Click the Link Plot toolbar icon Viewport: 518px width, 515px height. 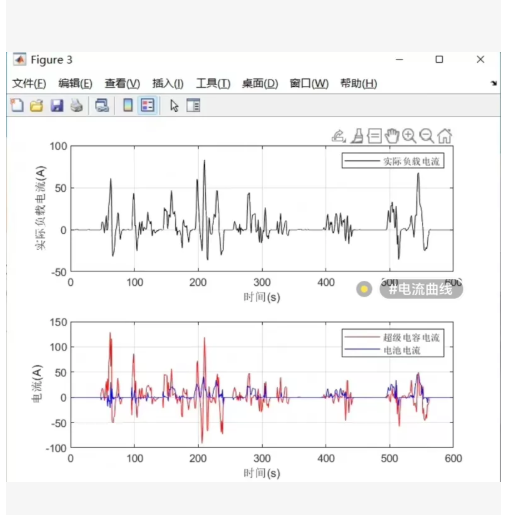click(102, 106)
